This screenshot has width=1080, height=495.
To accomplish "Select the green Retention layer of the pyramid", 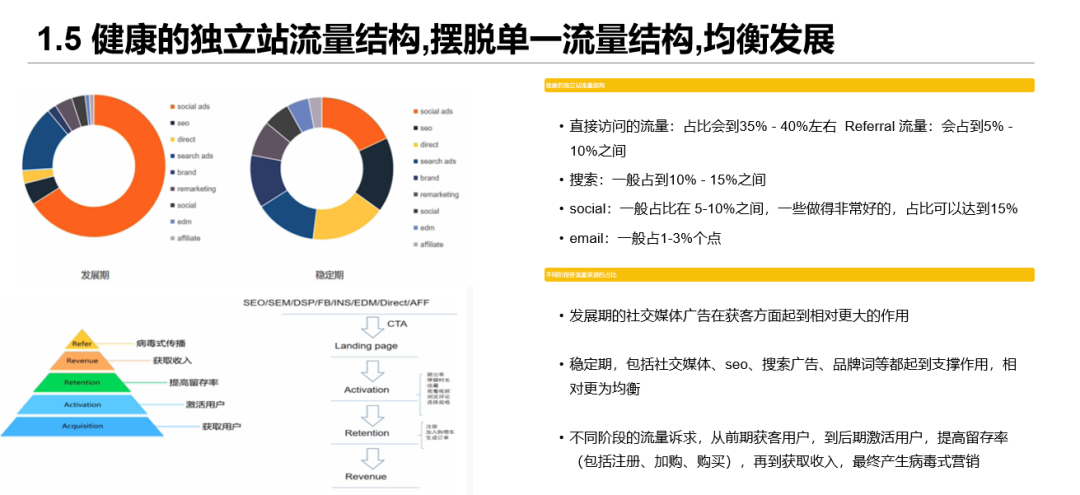I will tap(82, 382).
